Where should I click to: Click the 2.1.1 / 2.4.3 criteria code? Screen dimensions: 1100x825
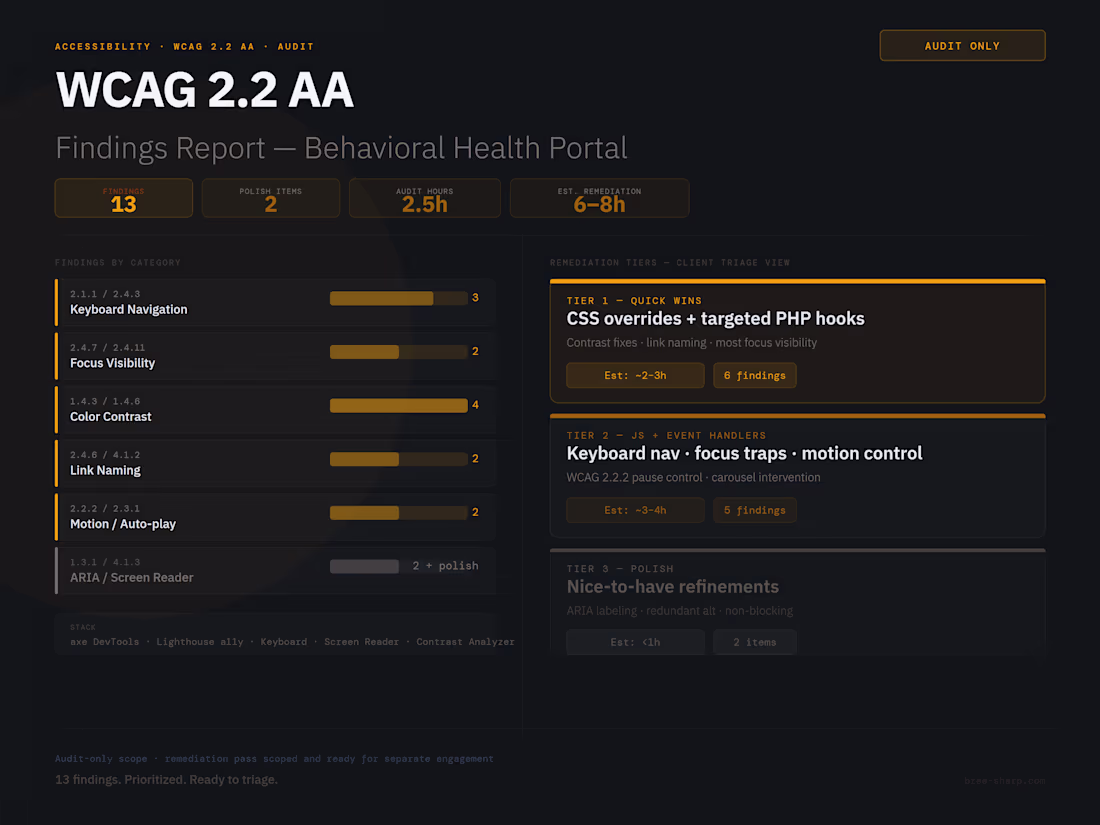105,294
